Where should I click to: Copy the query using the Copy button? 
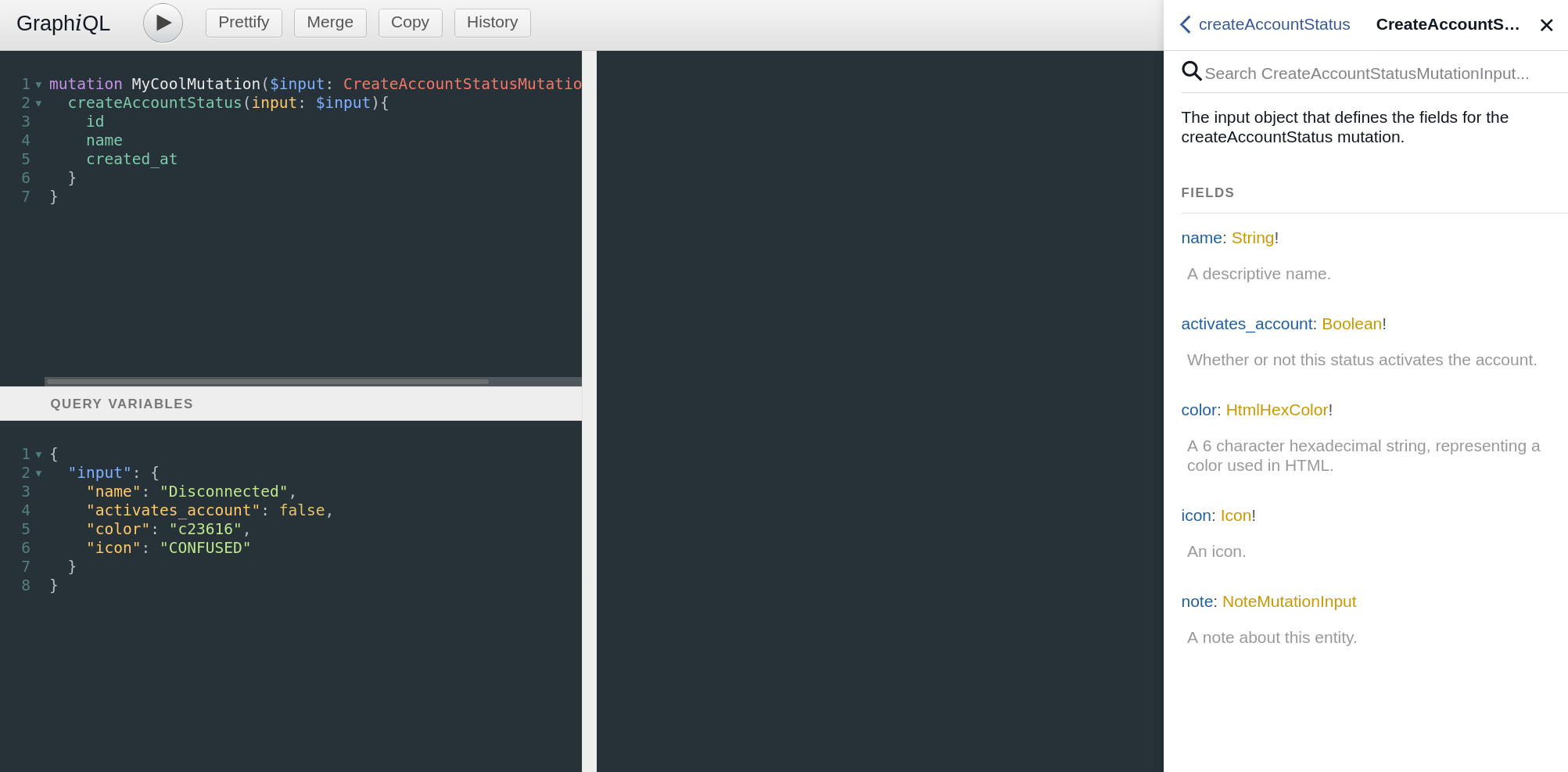[x=410, y=23]
